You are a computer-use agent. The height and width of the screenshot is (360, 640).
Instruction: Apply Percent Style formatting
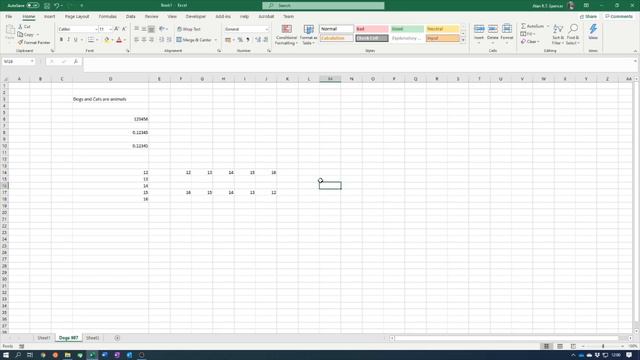point(240,40)
